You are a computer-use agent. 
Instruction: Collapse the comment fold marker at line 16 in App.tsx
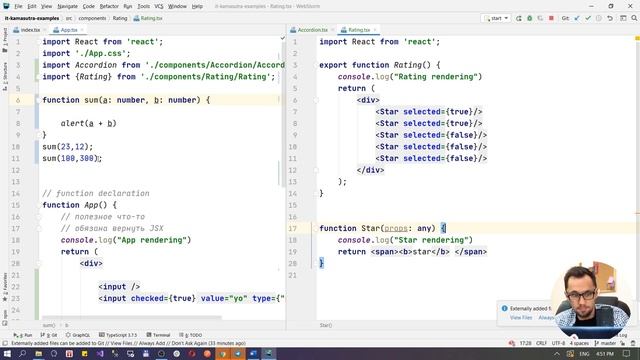39,217
